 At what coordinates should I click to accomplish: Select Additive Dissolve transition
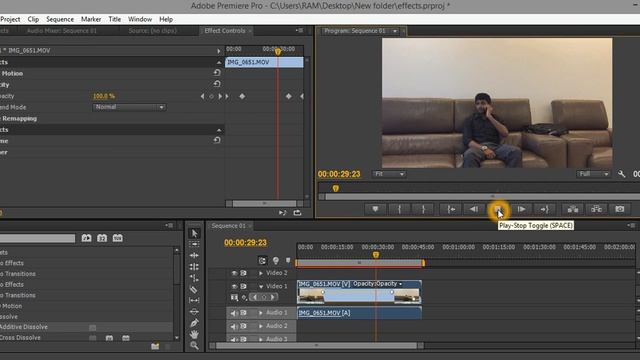coord(24,327)
